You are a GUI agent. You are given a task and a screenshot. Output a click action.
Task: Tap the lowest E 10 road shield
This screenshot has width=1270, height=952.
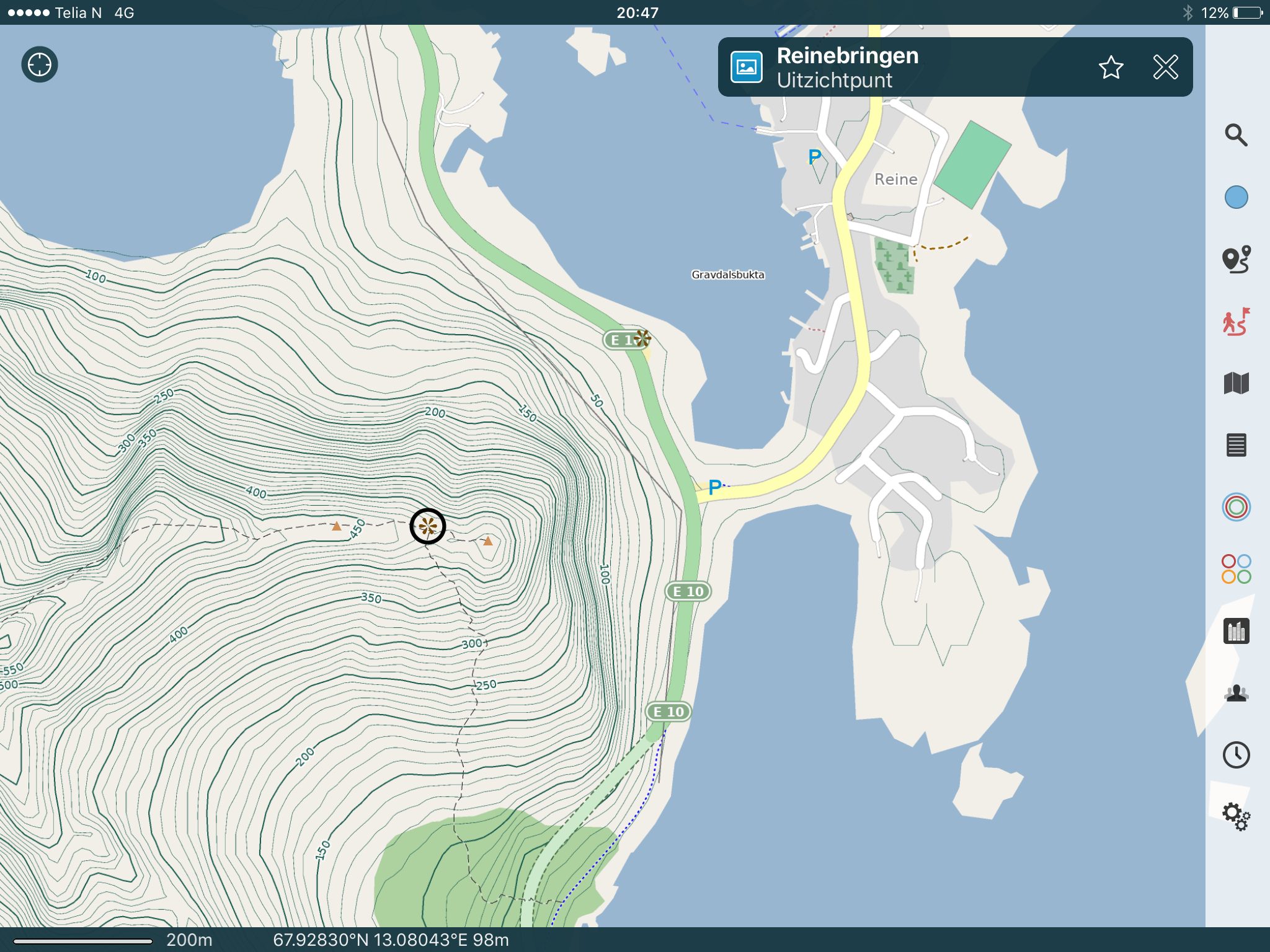pyautogui.click(x=668, y=712)
